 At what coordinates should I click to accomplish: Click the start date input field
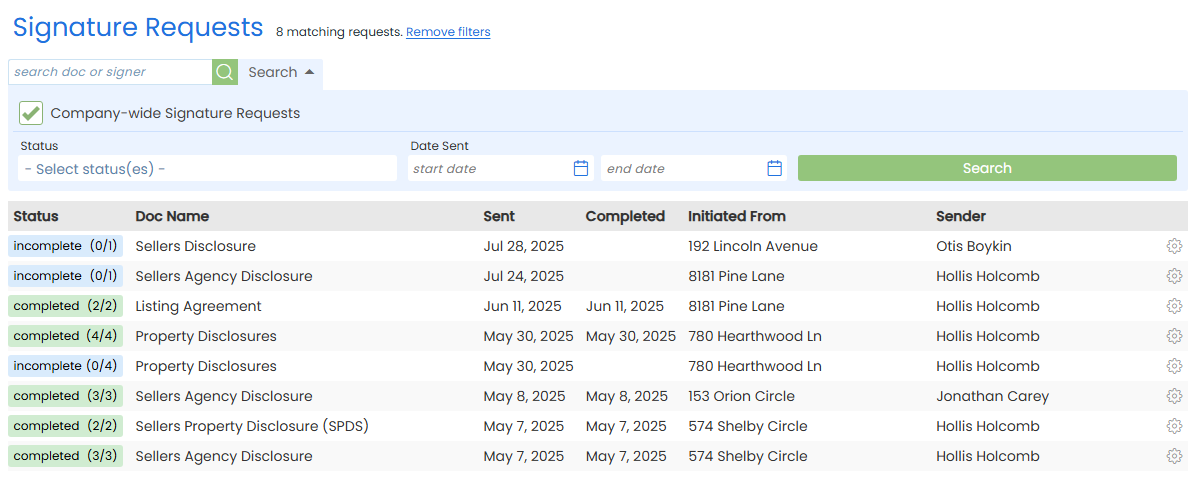(x=490, y=169)
